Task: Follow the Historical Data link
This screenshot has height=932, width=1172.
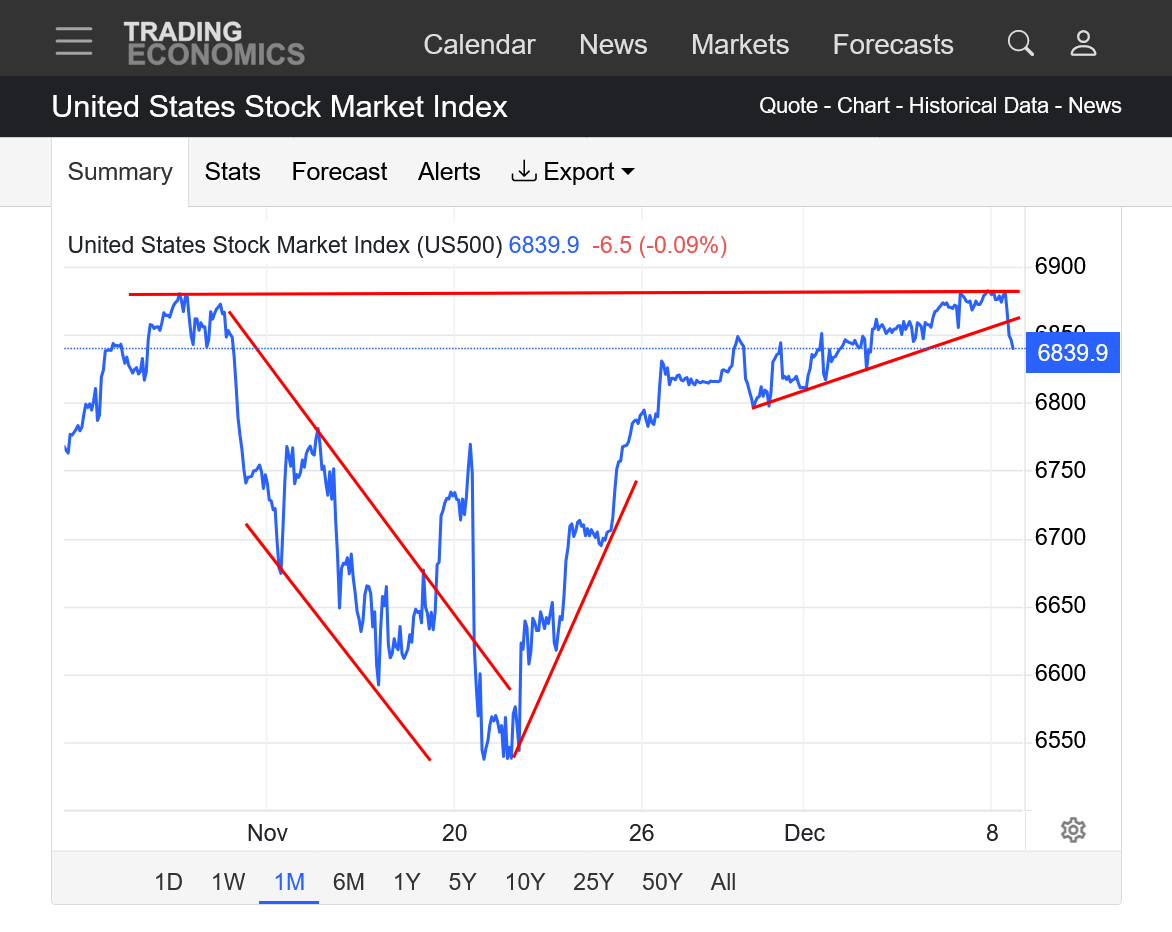Action: pos(978,106)
